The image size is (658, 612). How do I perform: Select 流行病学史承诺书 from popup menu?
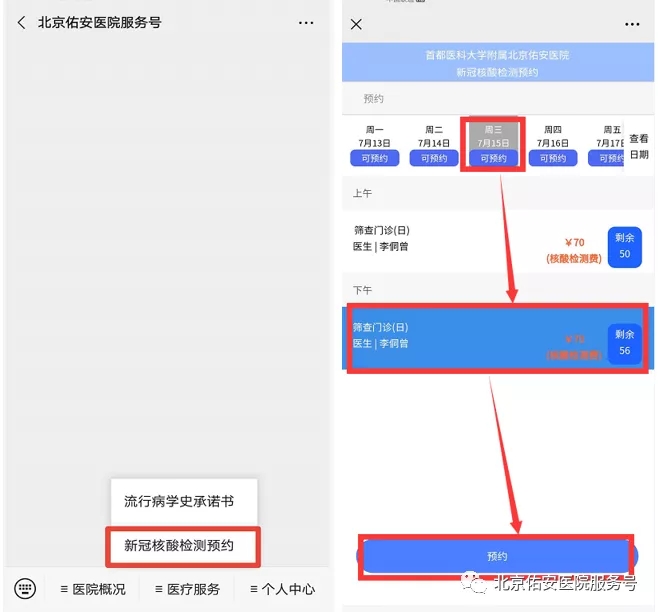click(x=184, y=501)
